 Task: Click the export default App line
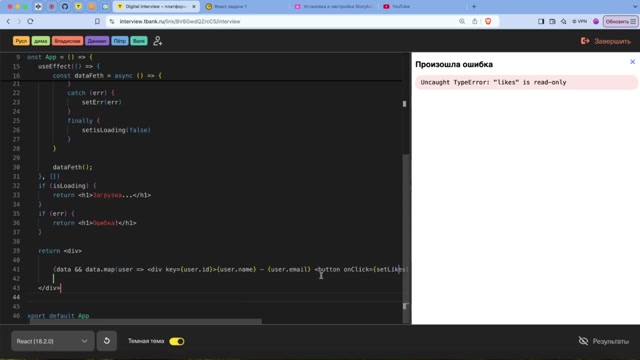58,316
